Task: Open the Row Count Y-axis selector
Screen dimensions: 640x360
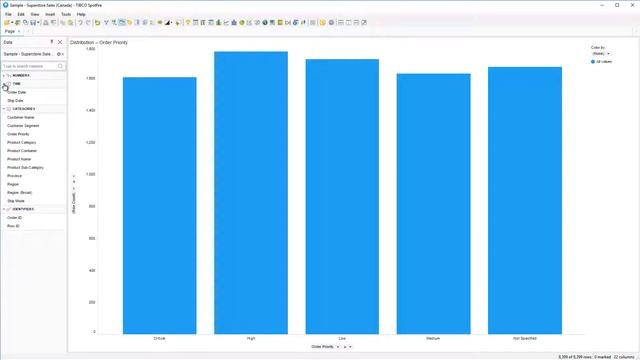Action: coord(74,203)
